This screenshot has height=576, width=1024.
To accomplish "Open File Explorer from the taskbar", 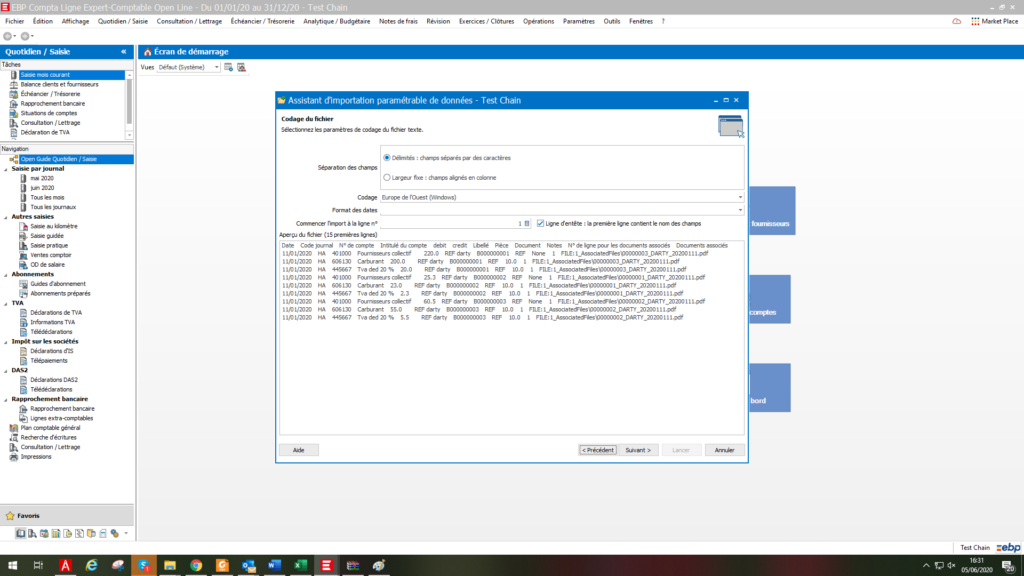I will [x=170, y=566].
